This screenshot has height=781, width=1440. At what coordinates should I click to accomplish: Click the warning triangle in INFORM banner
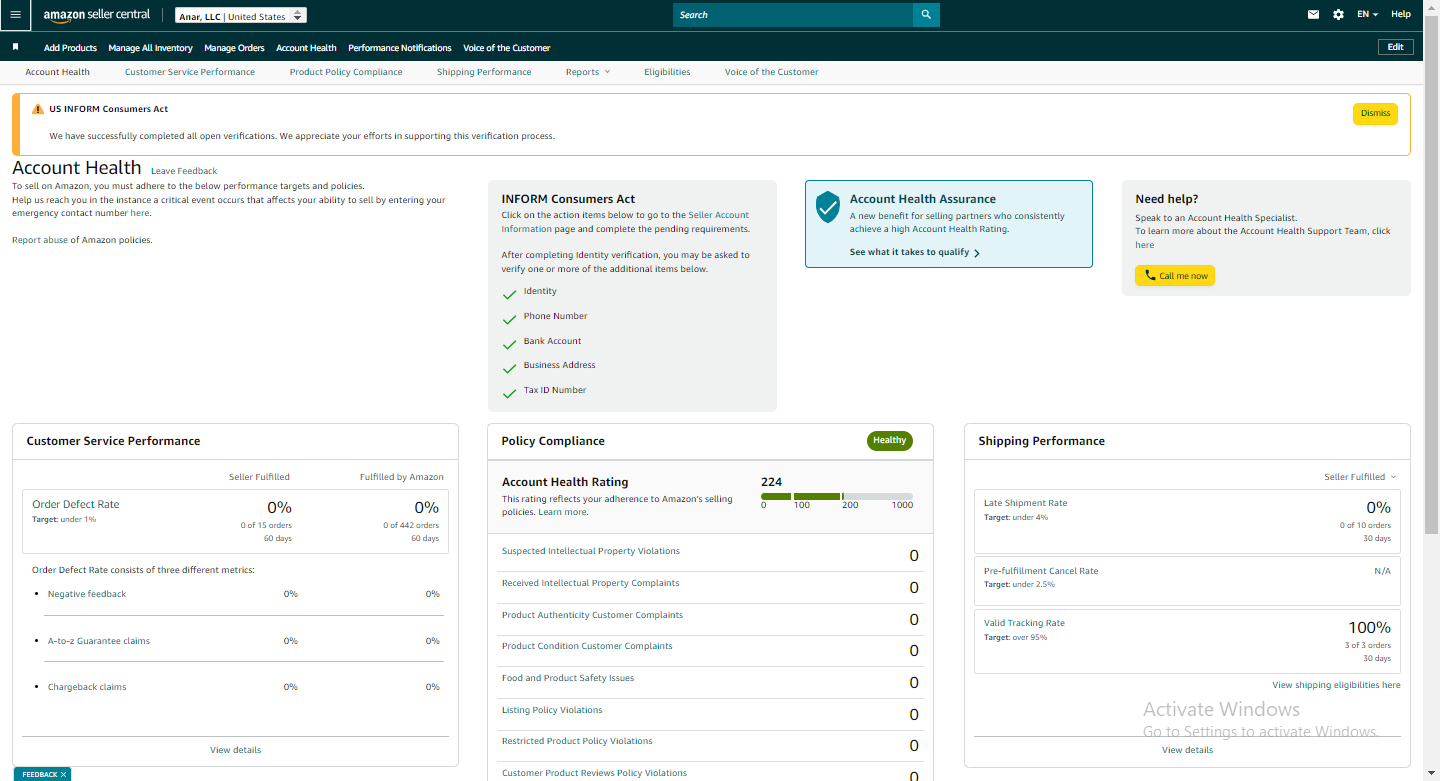click(x=38, y=109)
